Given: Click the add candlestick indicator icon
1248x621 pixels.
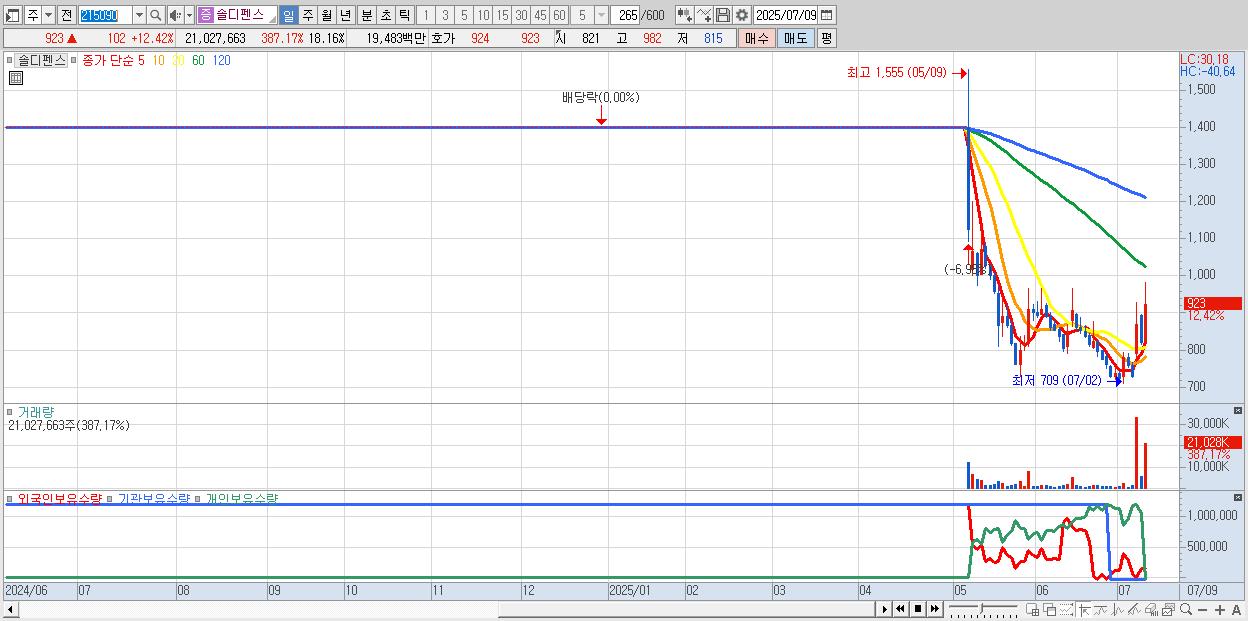Looking at the screenshot, I should point(684,15).
